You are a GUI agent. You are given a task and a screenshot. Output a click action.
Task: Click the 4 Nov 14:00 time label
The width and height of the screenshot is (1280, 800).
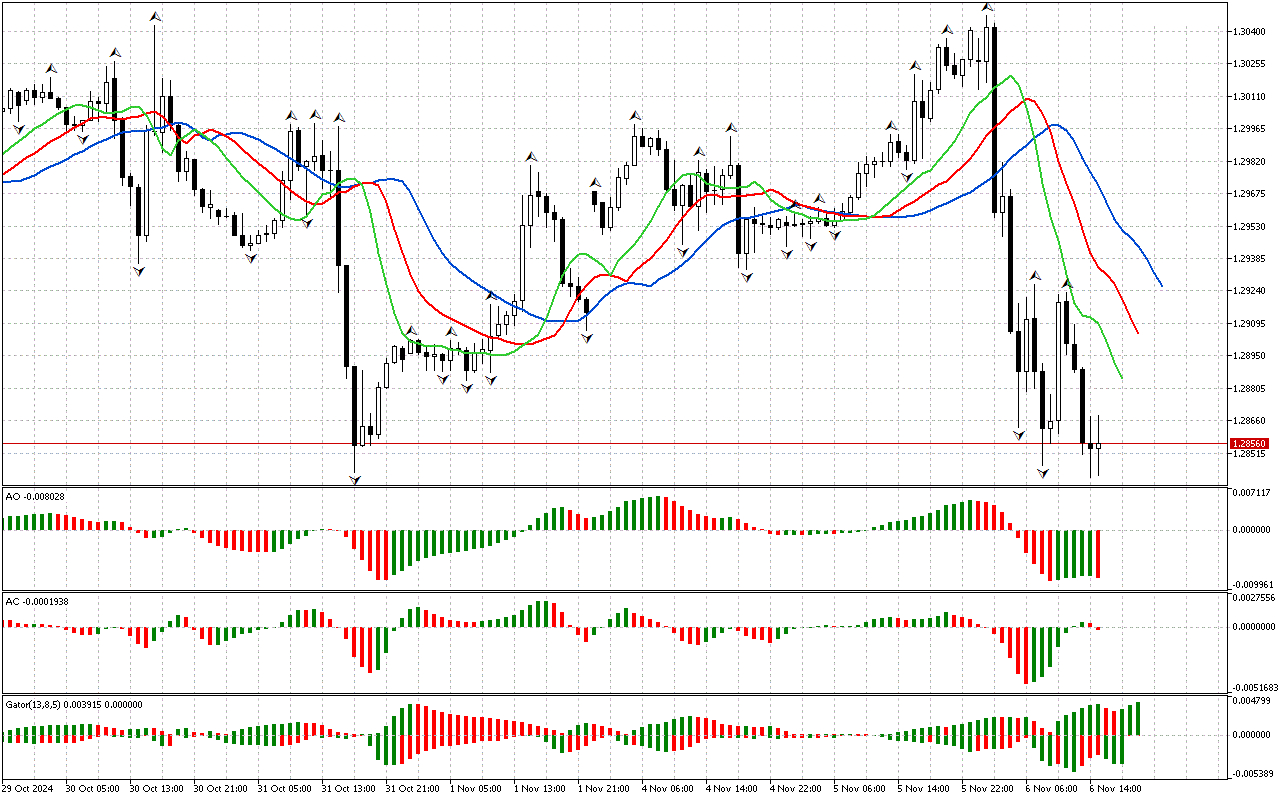pos(733,789)
